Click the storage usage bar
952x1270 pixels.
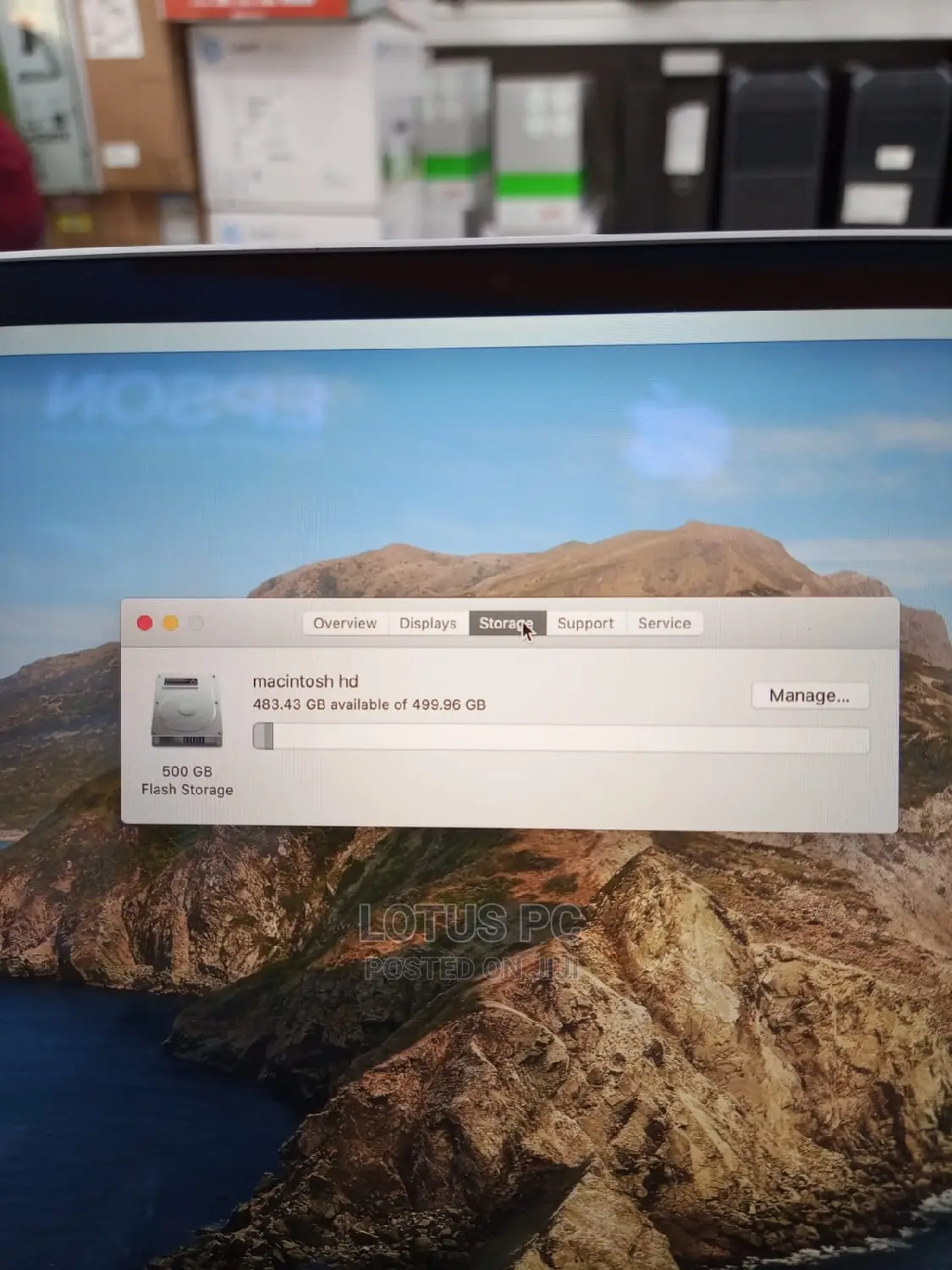561,737
